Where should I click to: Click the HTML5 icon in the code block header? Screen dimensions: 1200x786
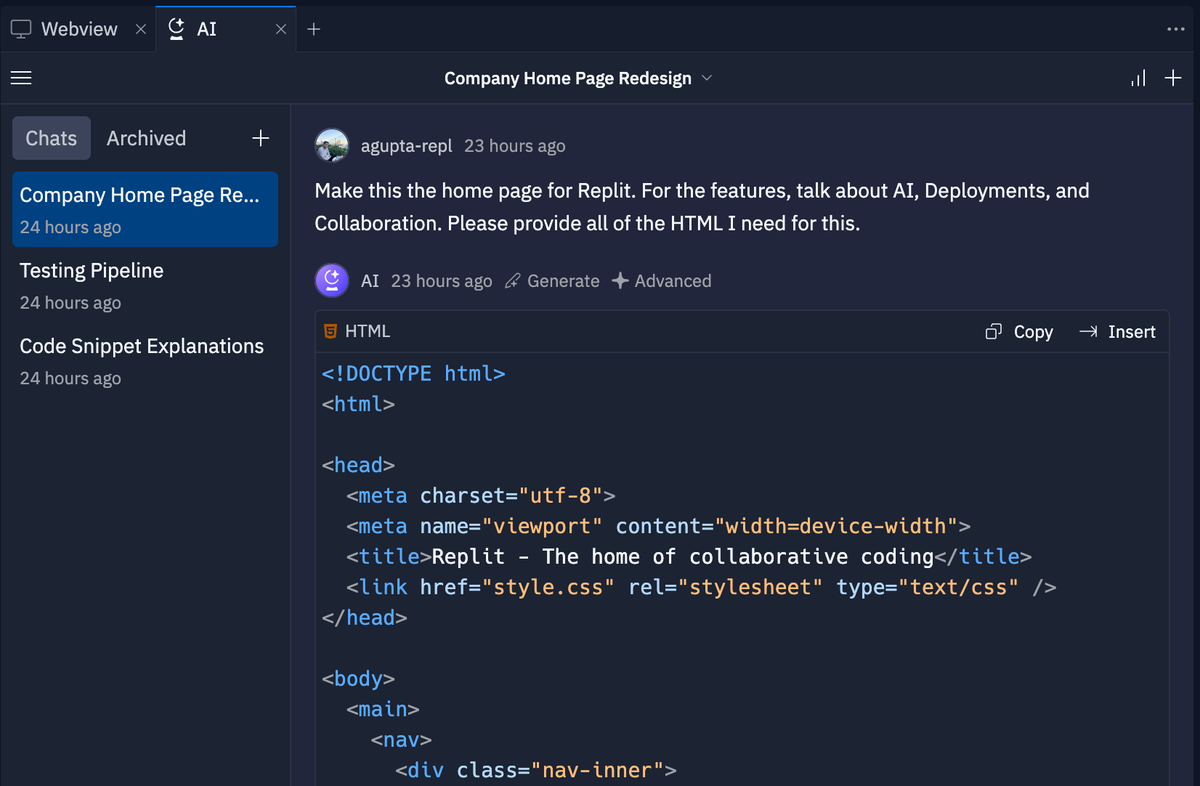329,331
